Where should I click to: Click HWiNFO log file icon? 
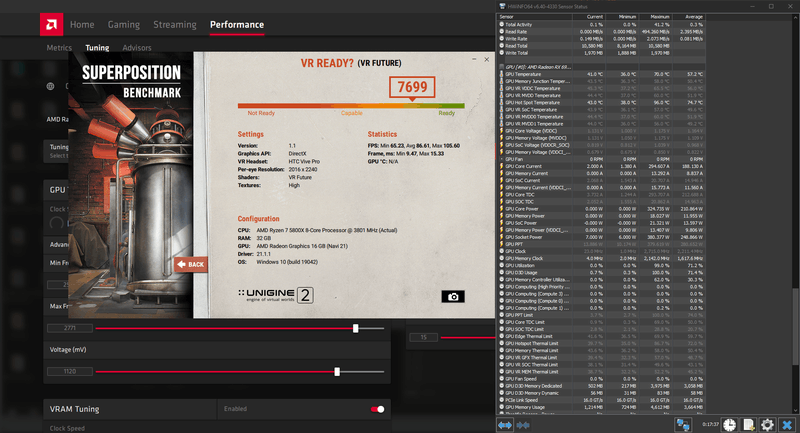click(x=748, y=424)
